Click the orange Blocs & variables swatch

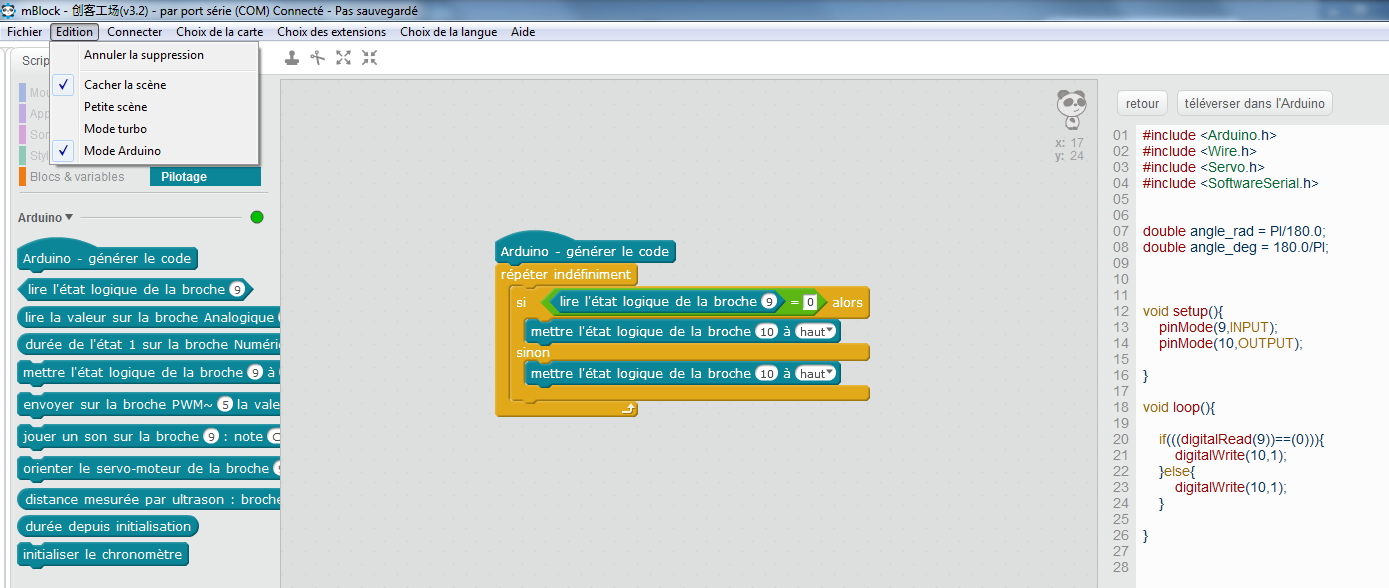22,177
